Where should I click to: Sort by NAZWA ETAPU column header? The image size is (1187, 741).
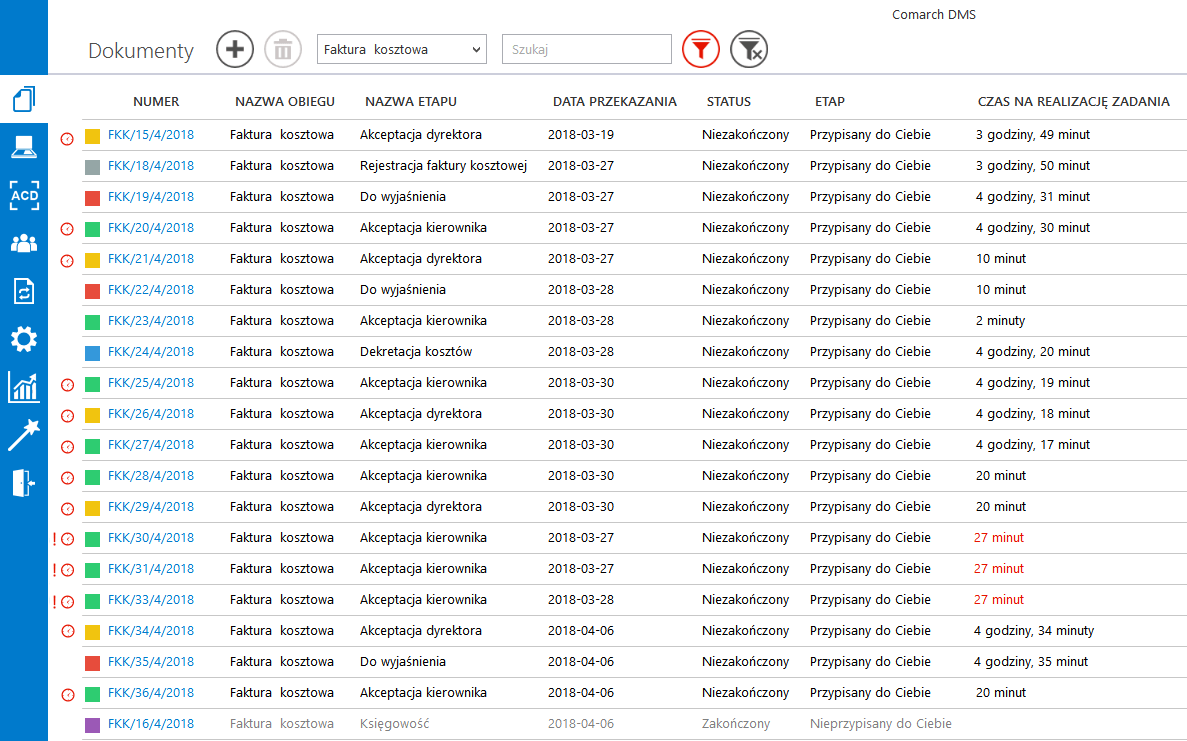click(x=411, y=101)
